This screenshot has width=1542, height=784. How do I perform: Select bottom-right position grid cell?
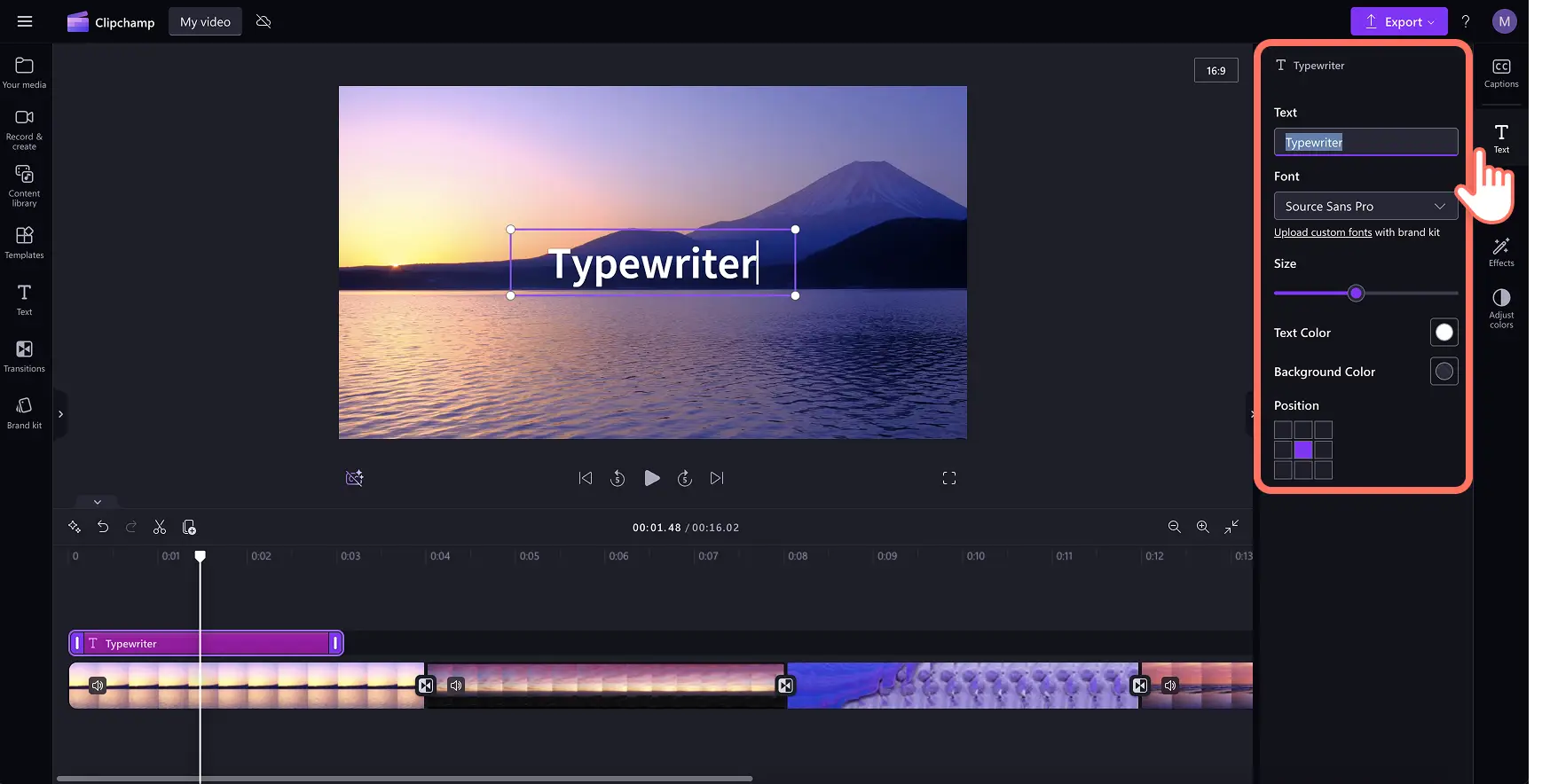point(1323,470)
